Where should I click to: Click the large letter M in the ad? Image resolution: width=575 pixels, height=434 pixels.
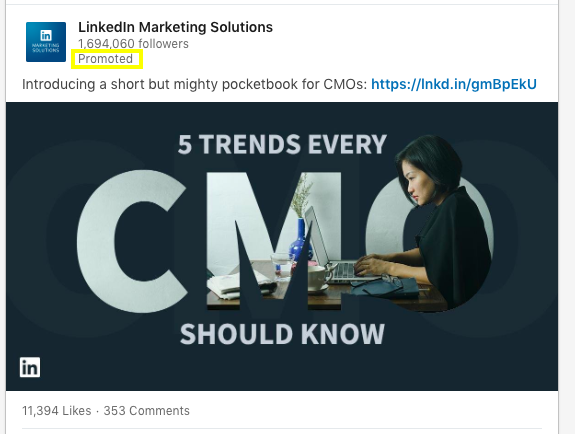[x=274, y=240]
